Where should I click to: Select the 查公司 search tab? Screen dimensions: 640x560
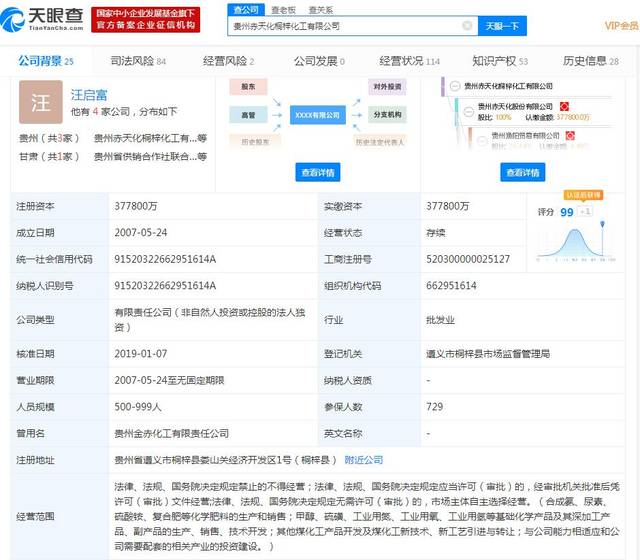pyautogui.click(x=246, y=9)
